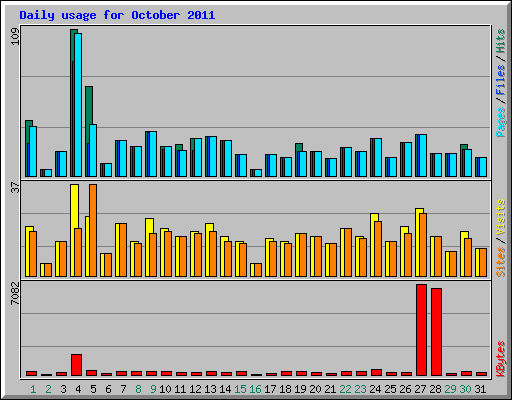Click the cyan bar for day 31 in top chart
Viewport: 512px width, 400px height.
483,167
